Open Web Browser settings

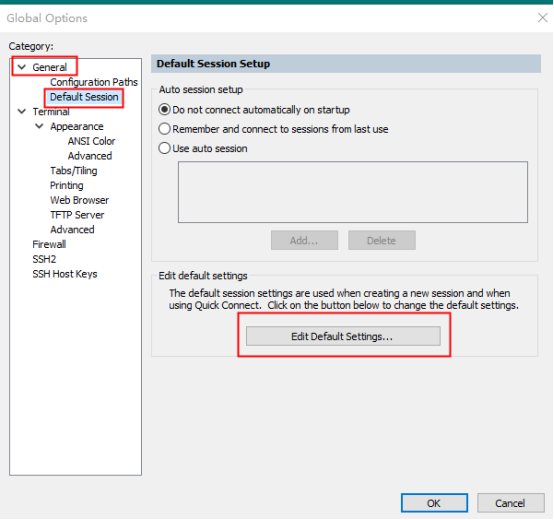coord(79,200)
